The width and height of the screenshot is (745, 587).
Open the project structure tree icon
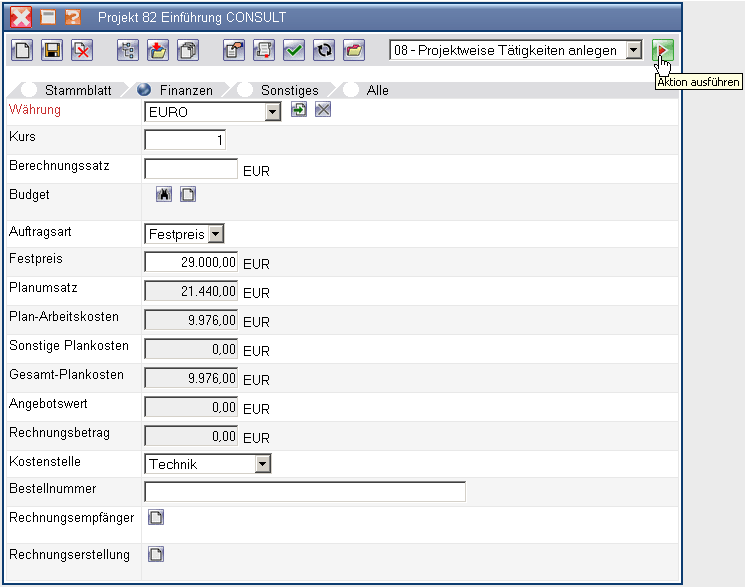pyautogui.click(x=128, y=50)
